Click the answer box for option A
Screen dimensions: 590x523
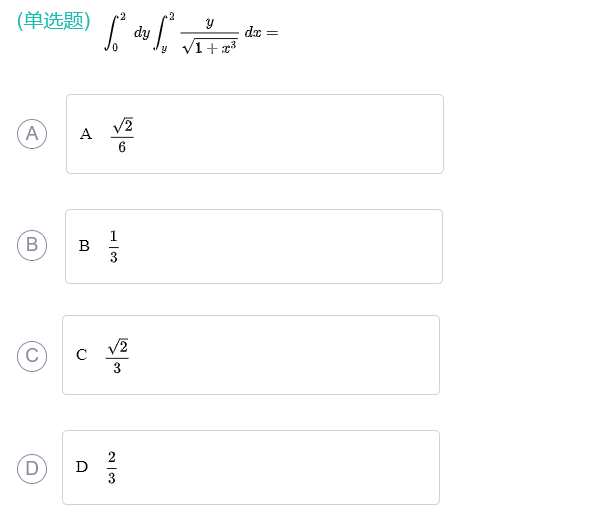point(255,134)
